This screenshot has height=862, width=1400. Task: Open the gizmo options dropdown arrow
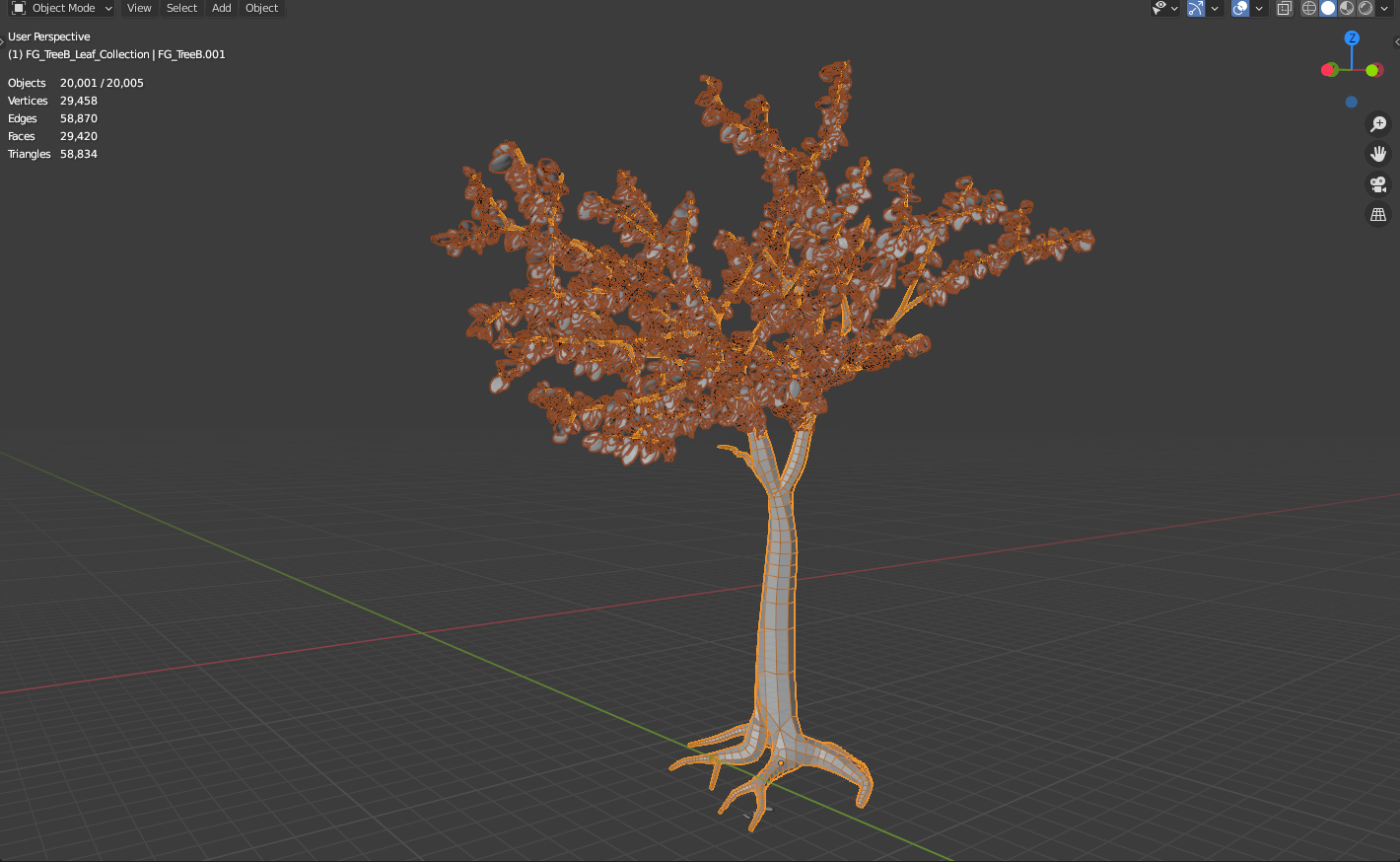1215,8
